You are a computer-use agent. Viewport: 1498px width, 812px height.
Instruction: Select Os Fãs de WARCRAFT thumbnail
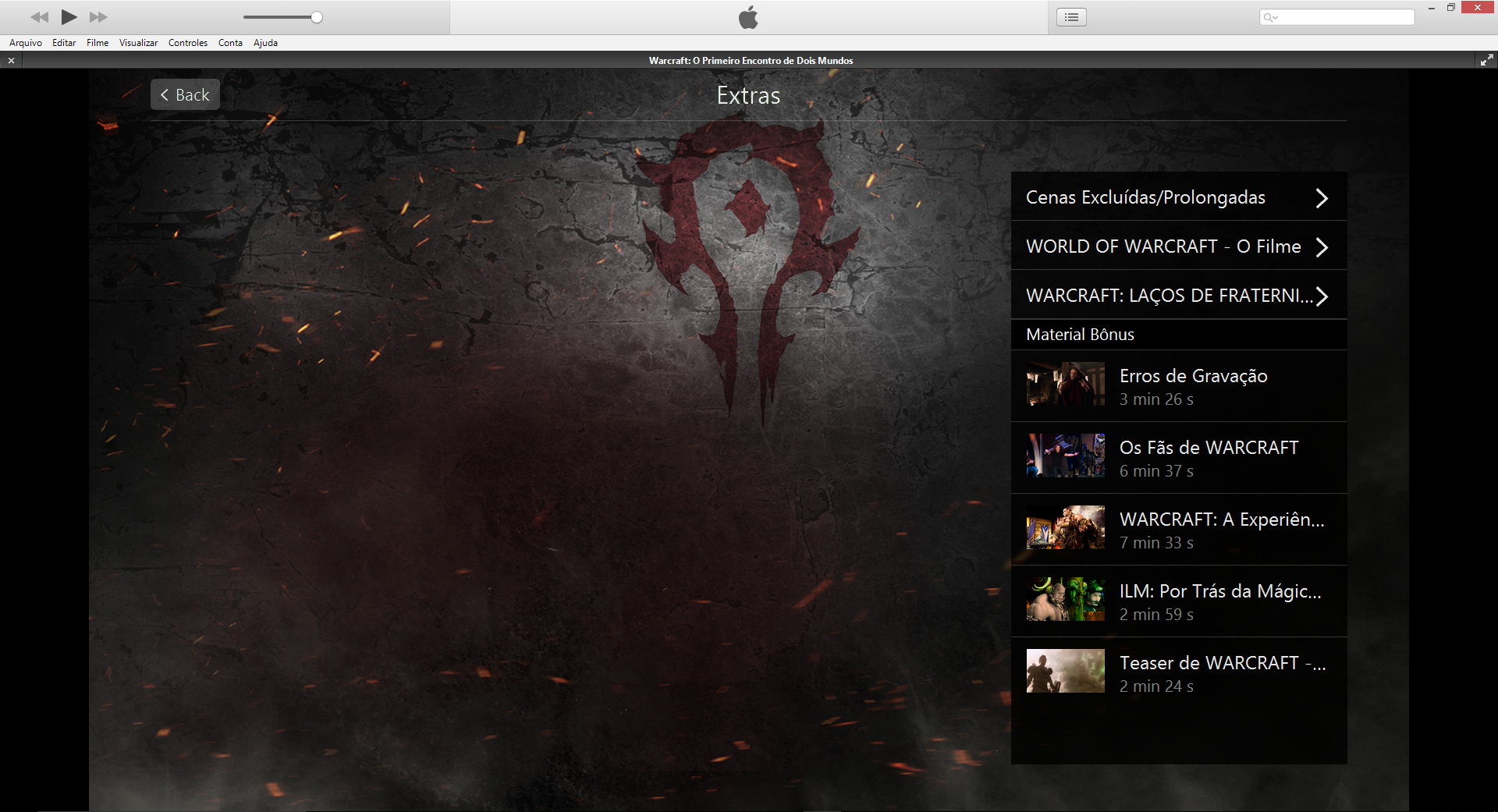pyautogui.click(x=1065, y=456)
